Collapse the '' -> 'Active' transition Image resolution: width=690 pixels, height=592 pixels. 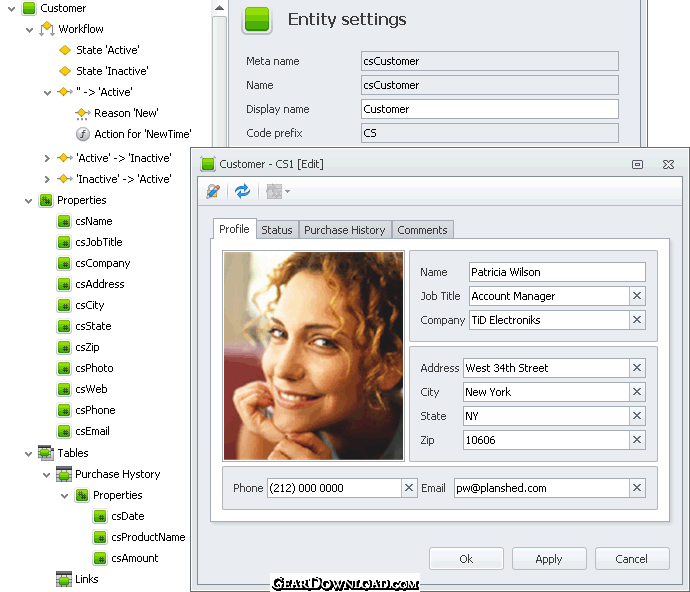tap(48, 93)
